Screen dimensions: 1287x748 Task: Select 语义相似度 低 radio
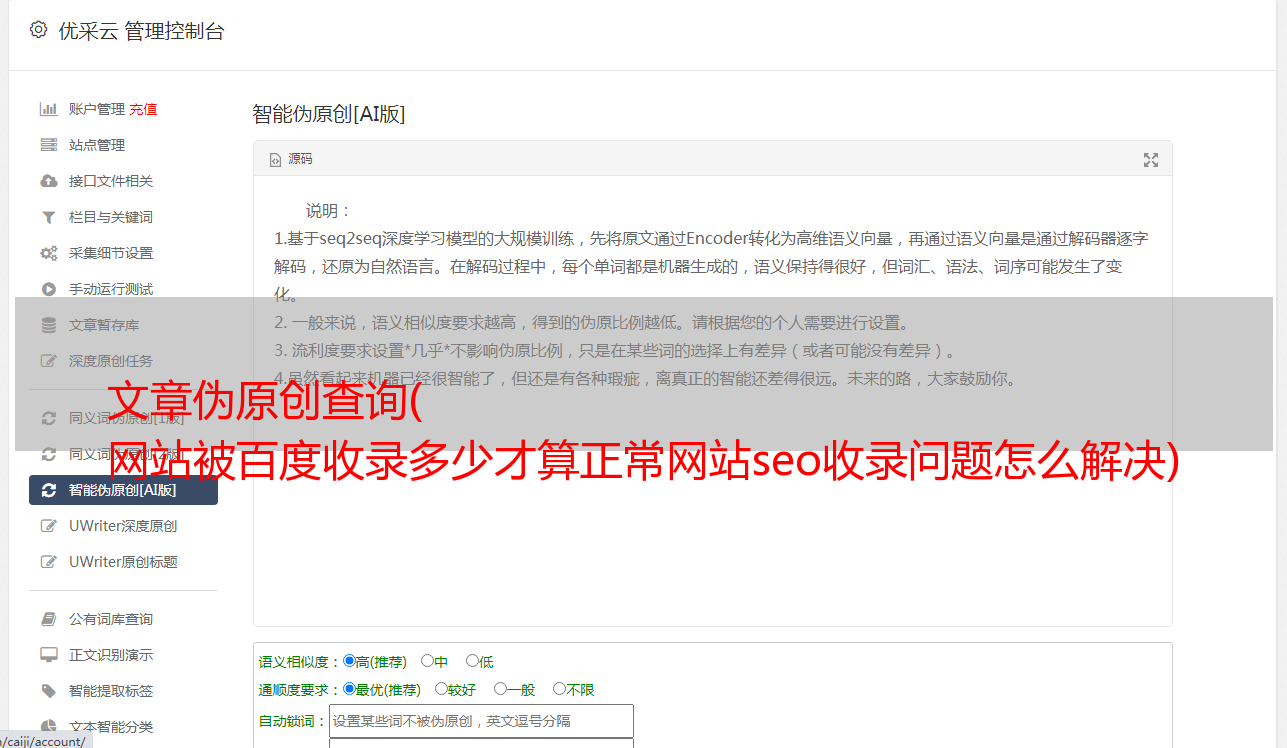[472, 661]
